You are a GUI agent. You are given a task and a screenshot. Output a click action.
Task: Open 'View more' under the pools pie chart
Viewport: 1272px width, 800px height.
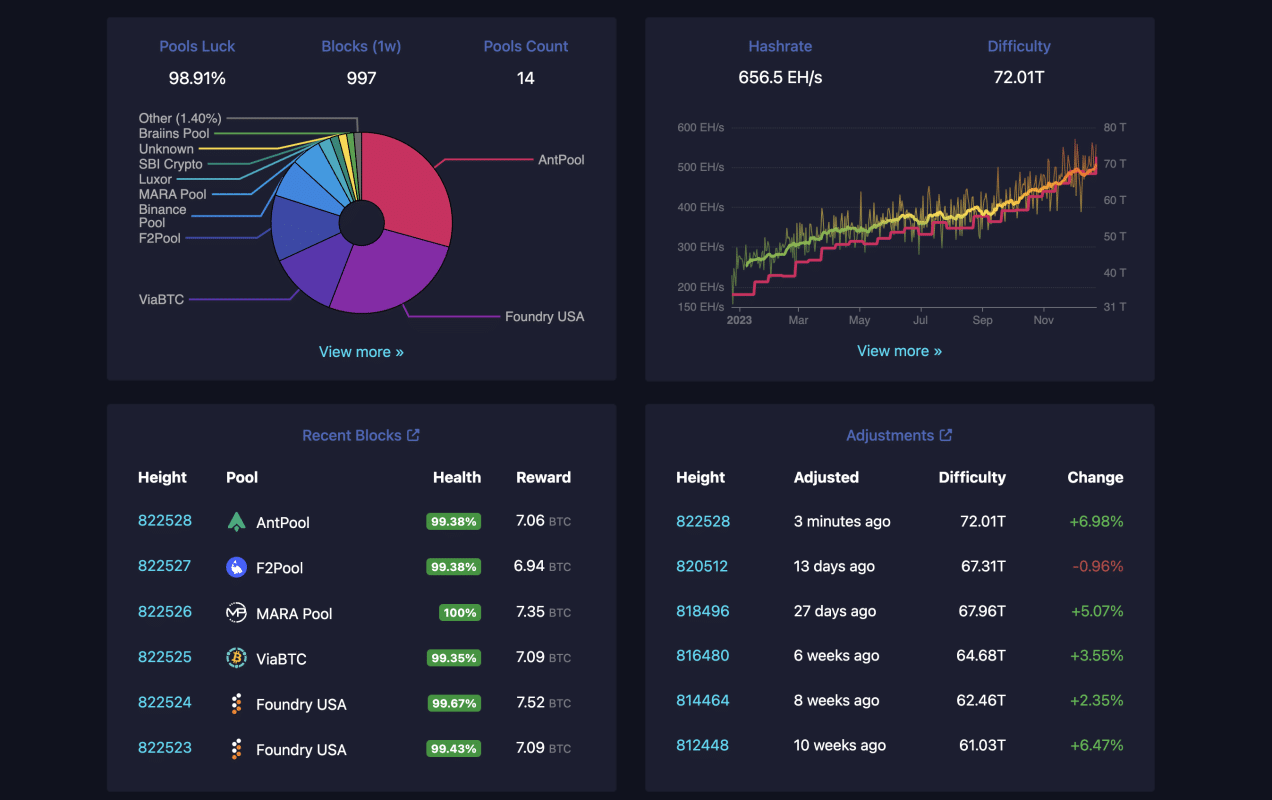click(x=361, y=352)
